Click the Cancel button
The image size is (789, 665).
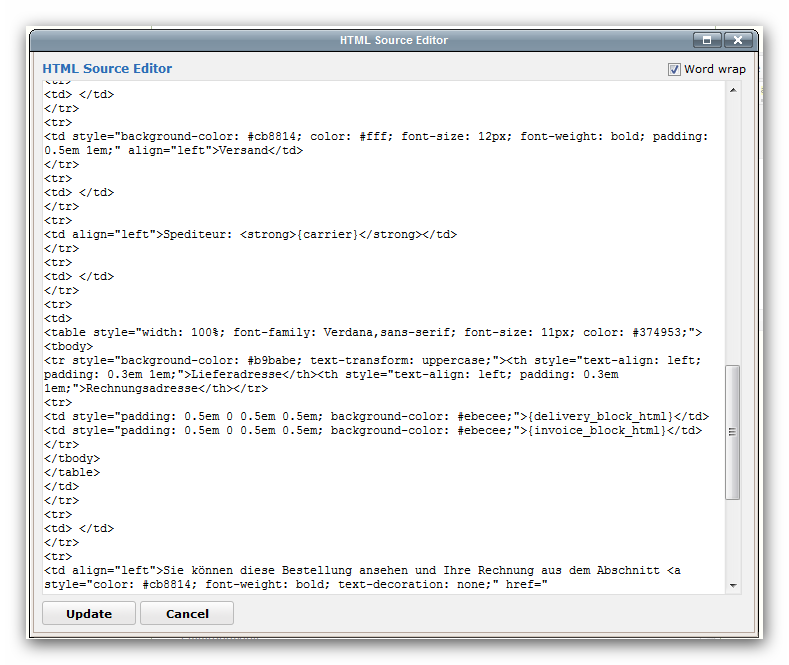[187, 614]
